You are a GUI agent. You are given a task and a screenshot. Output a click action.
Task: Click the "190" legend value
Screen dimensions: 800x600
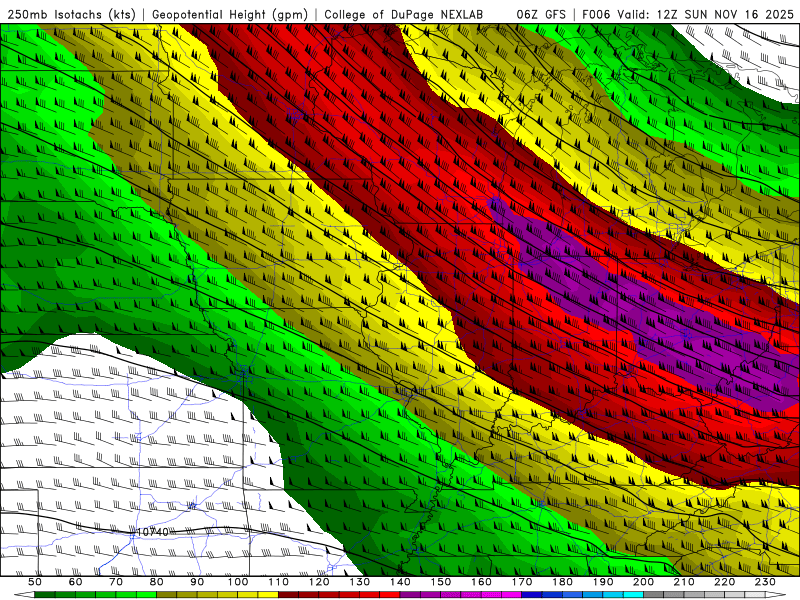[603, 582]
